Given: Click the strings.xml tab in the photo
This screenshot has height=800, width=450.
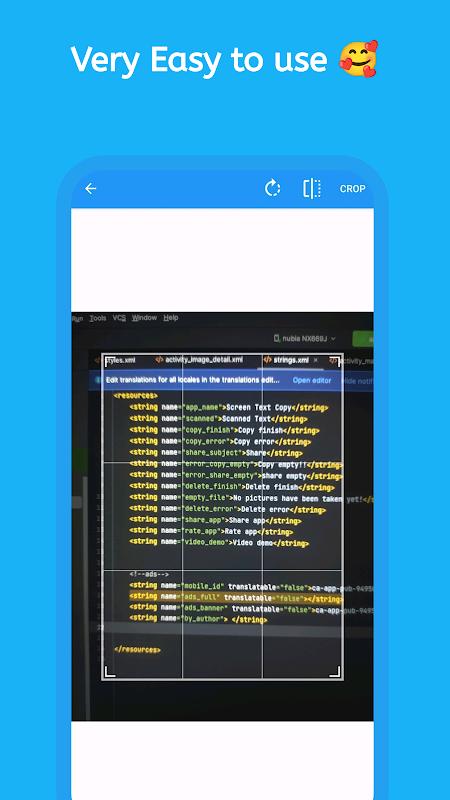Looking at the screenshot, I should click(291, 360).
